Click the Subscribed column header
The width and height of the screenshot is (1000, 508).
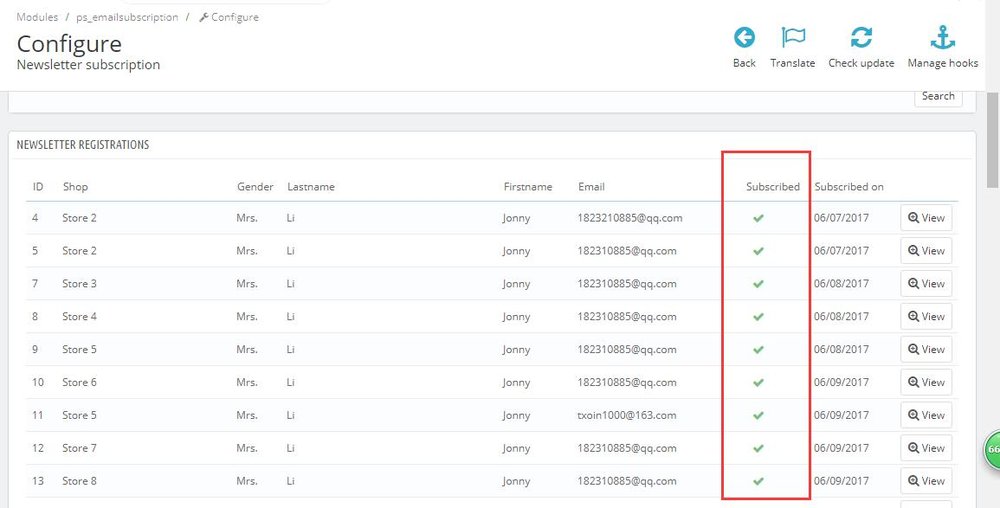pos(772,187)
